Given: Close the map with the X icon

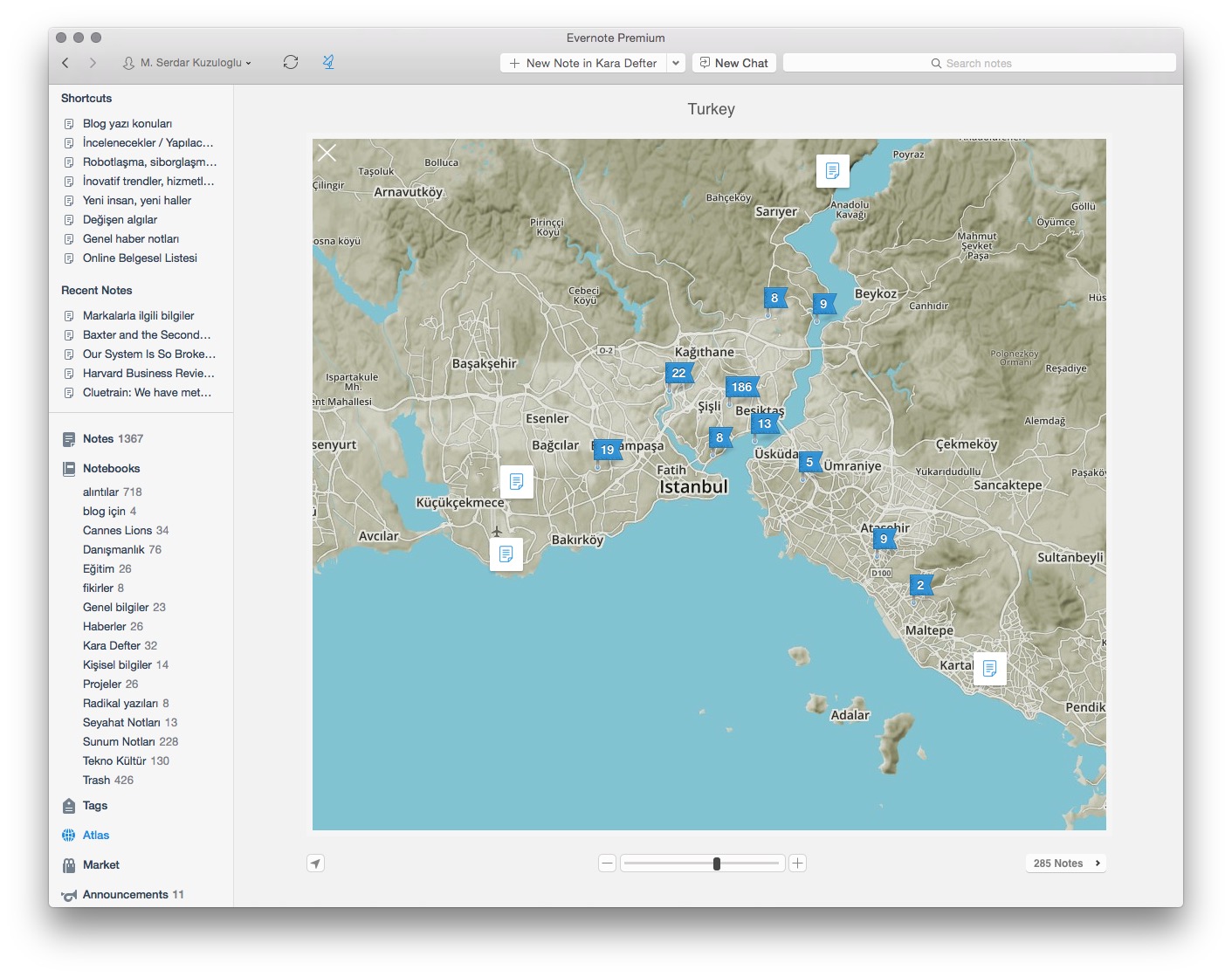Looking at the screenshot, I should click(327, 153).
